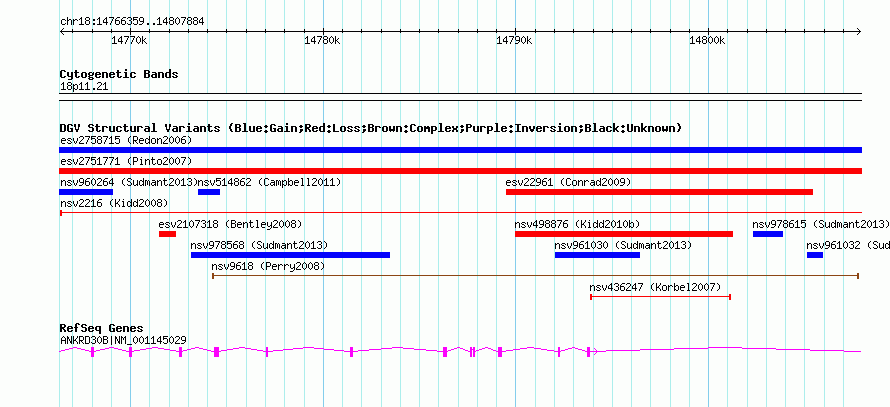Select thin red line under nsv436247

(x=660, y=297)
